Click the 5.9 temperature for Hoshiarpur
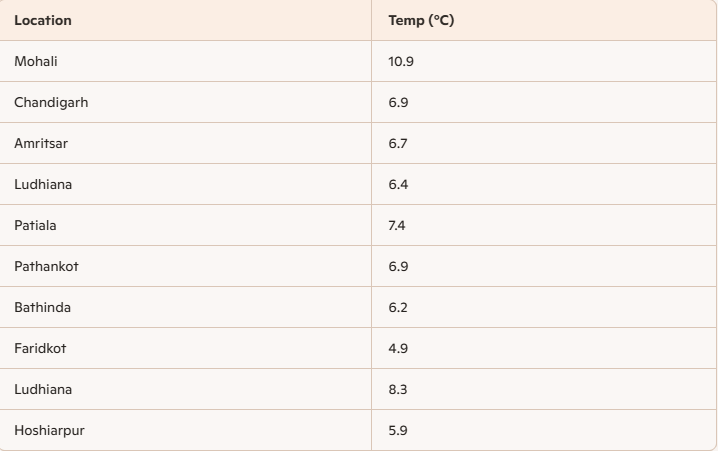Image resolution: width=718 pixels, height=451 pixels. (398, 430)
